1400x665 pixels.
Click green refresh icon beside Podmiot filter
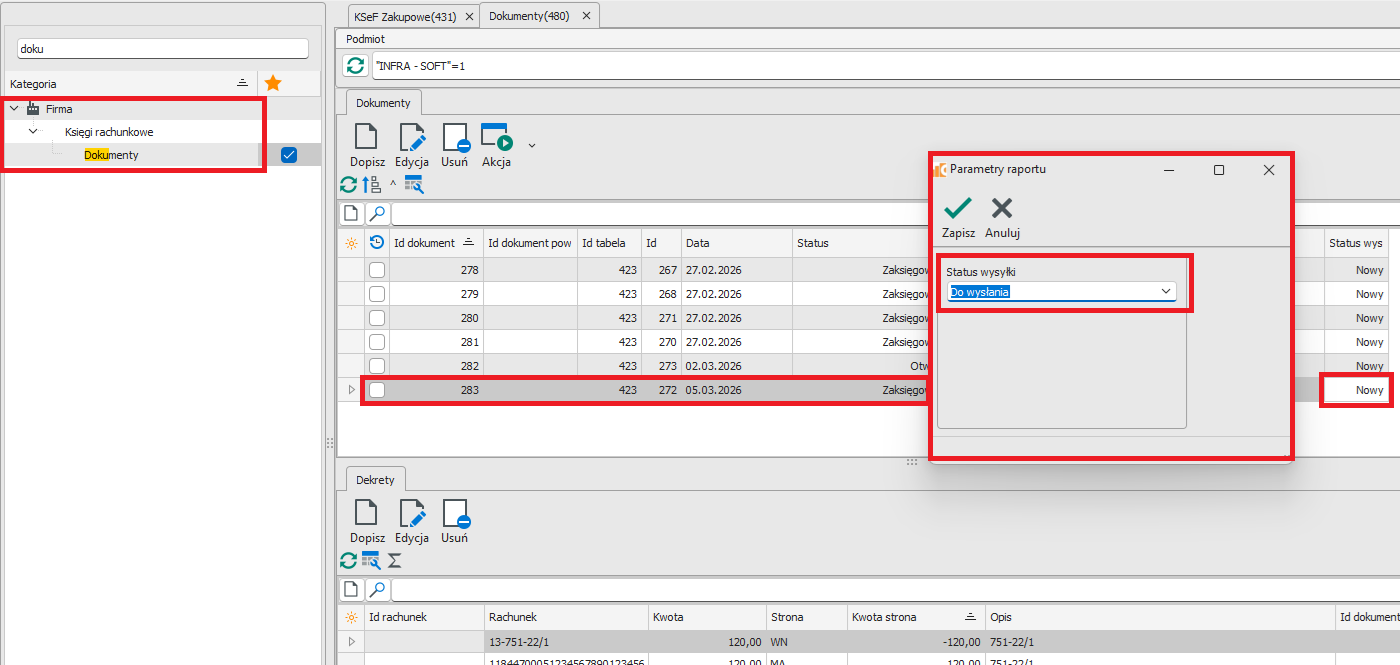355,66
